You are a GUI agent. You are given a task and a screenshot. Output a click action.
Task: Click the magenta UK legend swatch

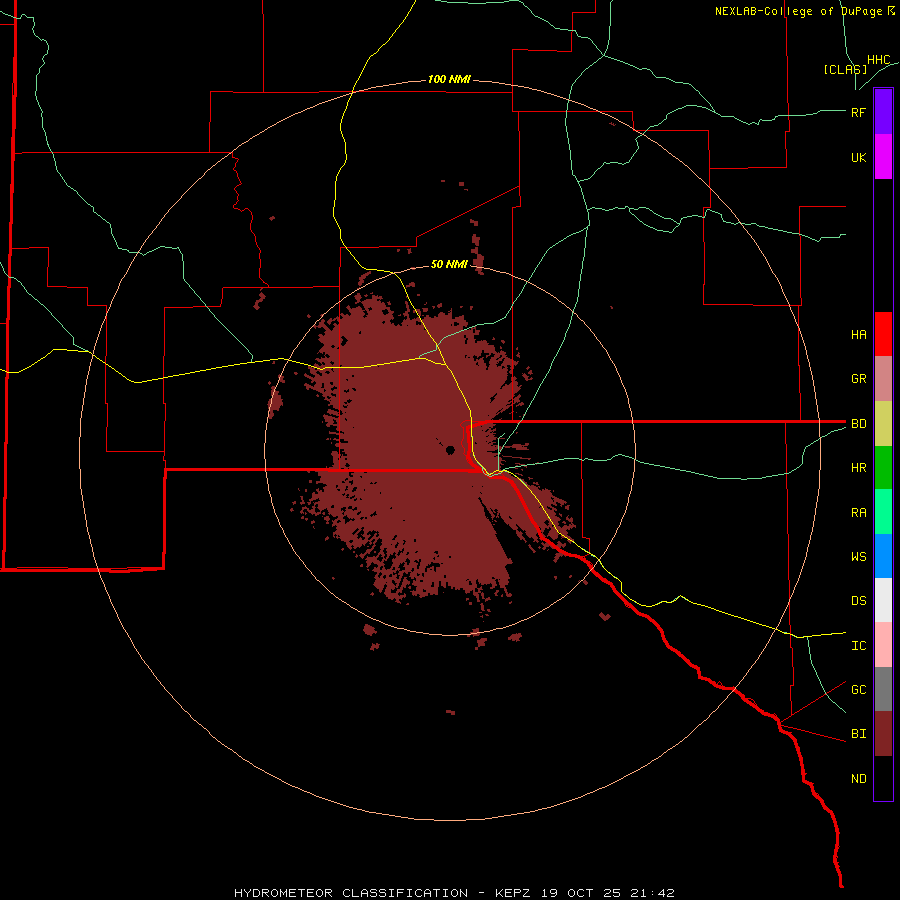pos(883,157)
